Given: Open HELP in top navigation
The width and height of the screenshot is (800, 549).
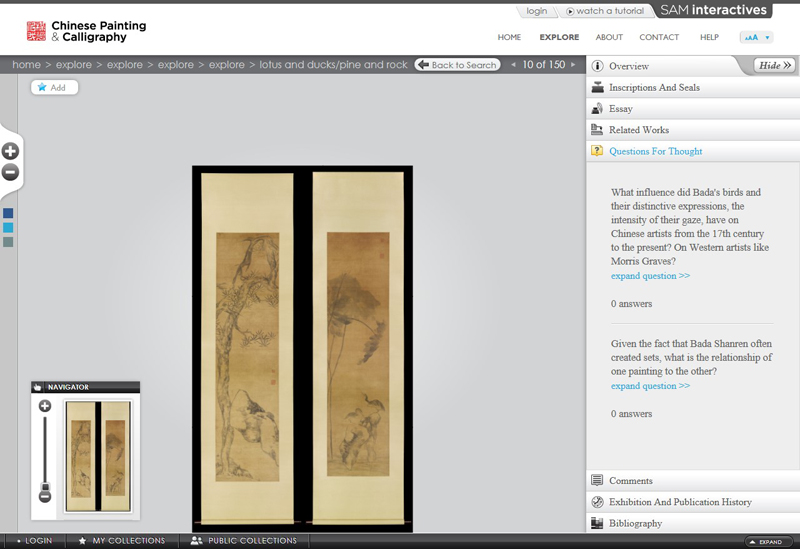Looking at the screenshot, I should pyautogui.click(x=709, y=37).
